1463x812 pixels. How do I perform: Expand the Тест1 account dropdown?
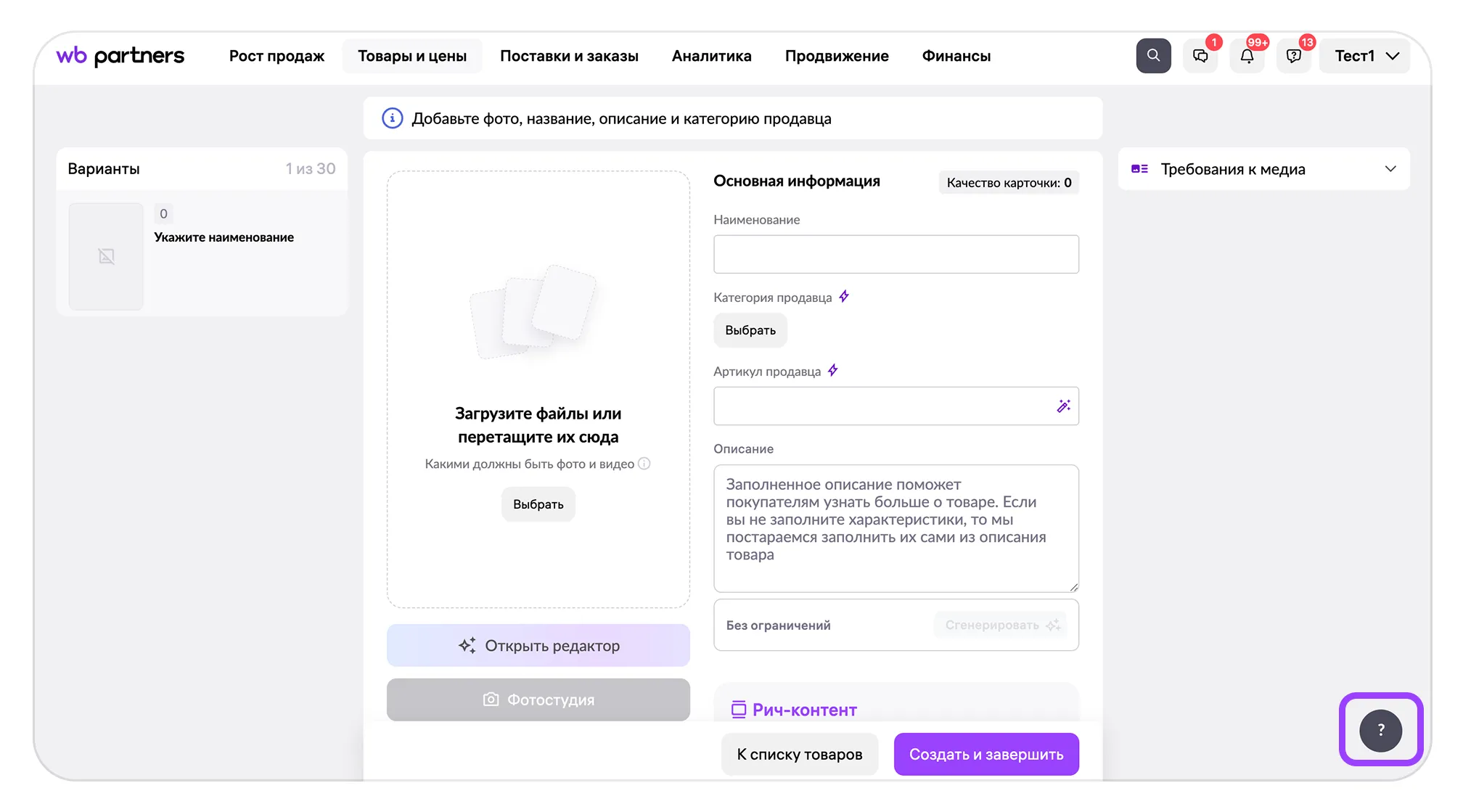tap(1365, 56)
